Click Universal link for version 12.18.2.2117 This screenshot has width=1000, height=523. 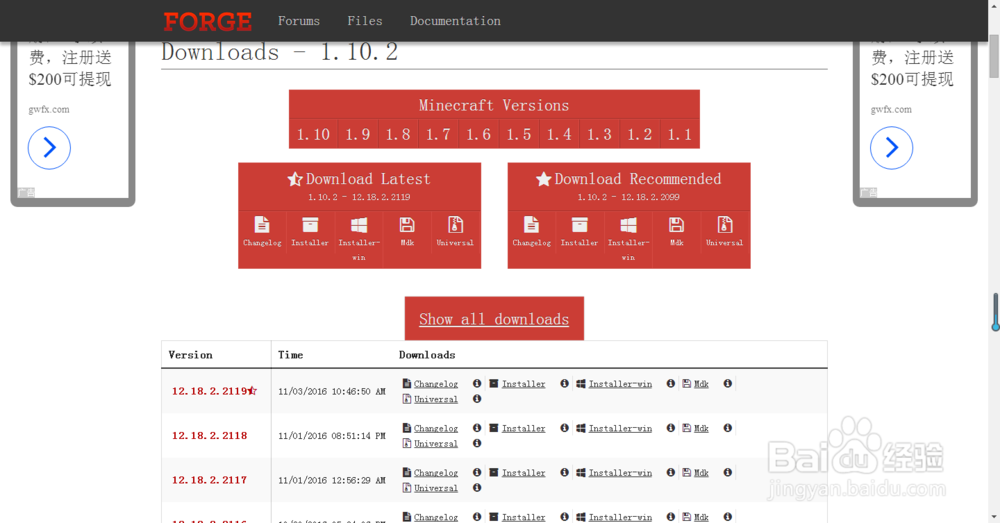[x=436, y=488]
